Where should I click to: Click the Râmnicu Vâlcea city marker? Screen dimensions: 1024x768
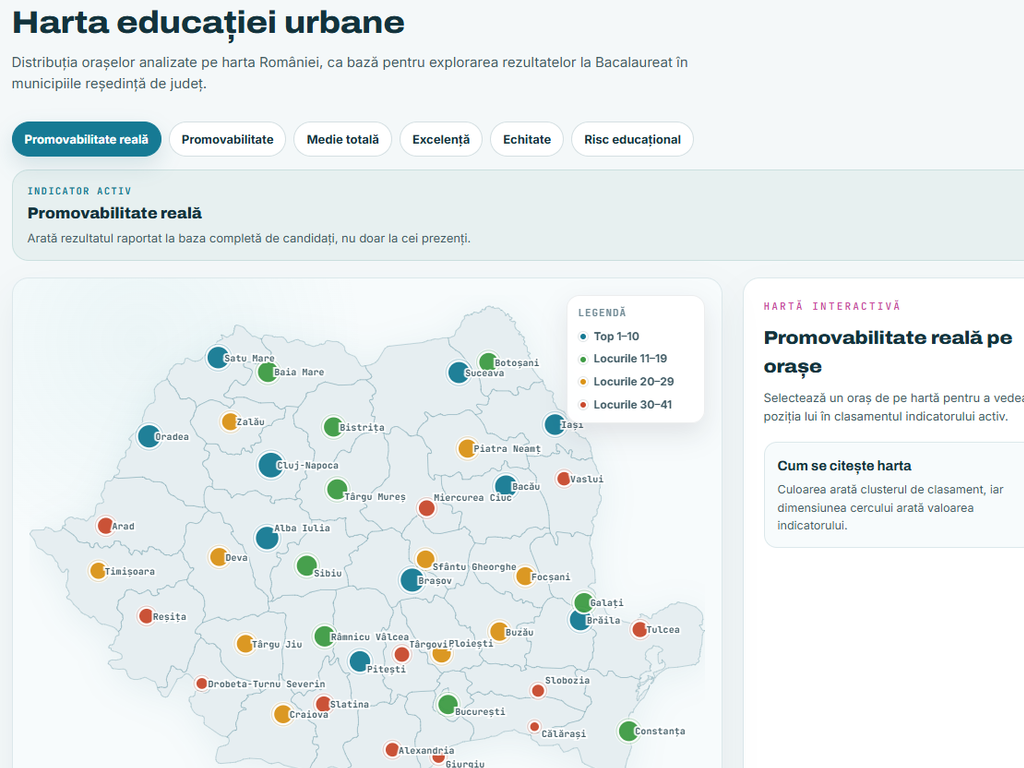[324, 636]
